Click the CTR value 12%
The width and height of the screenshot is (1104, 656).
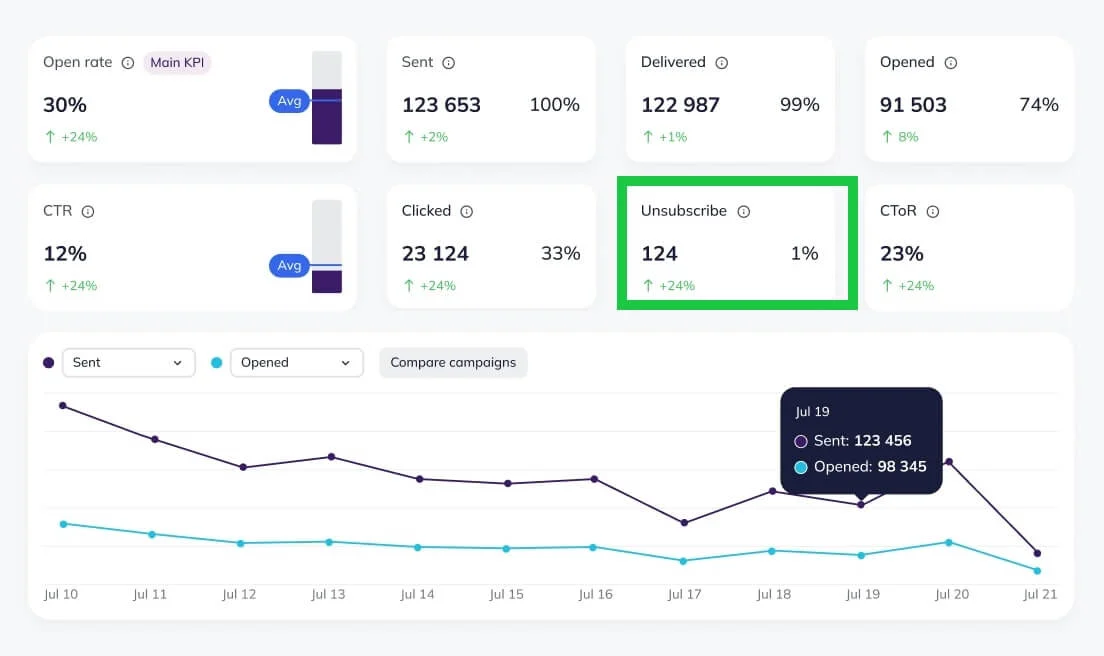[65, 253]
